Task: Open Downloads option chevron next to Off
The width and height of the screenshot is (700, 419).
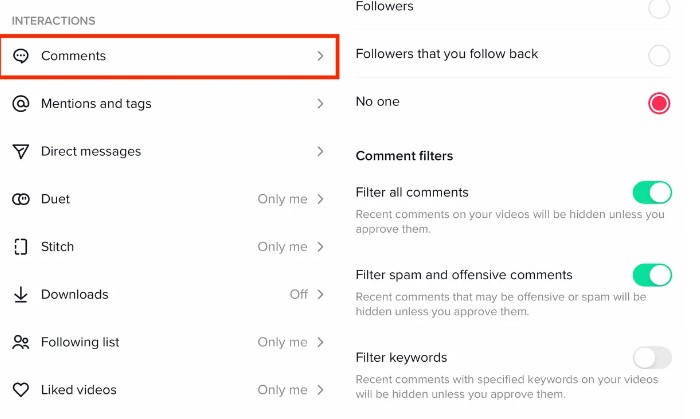Action: (320, 295)
